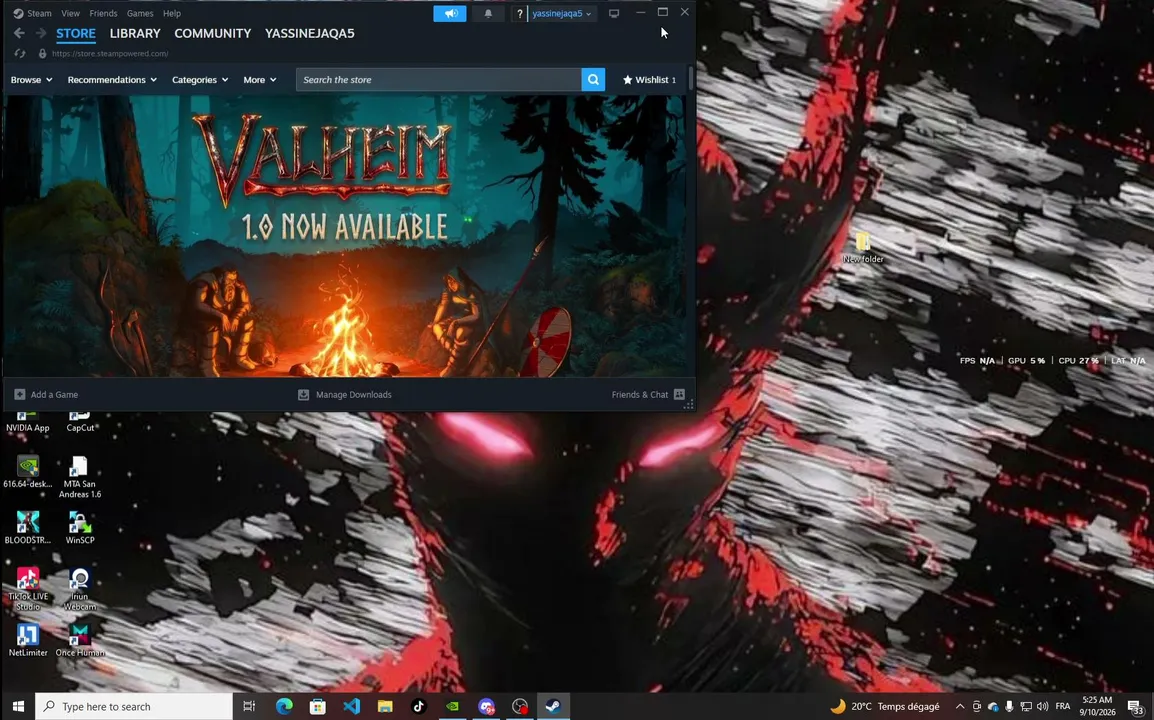The image size is (1154, 720).
Task: Switch to the LIBRARY tab
Action: point(135,33)
